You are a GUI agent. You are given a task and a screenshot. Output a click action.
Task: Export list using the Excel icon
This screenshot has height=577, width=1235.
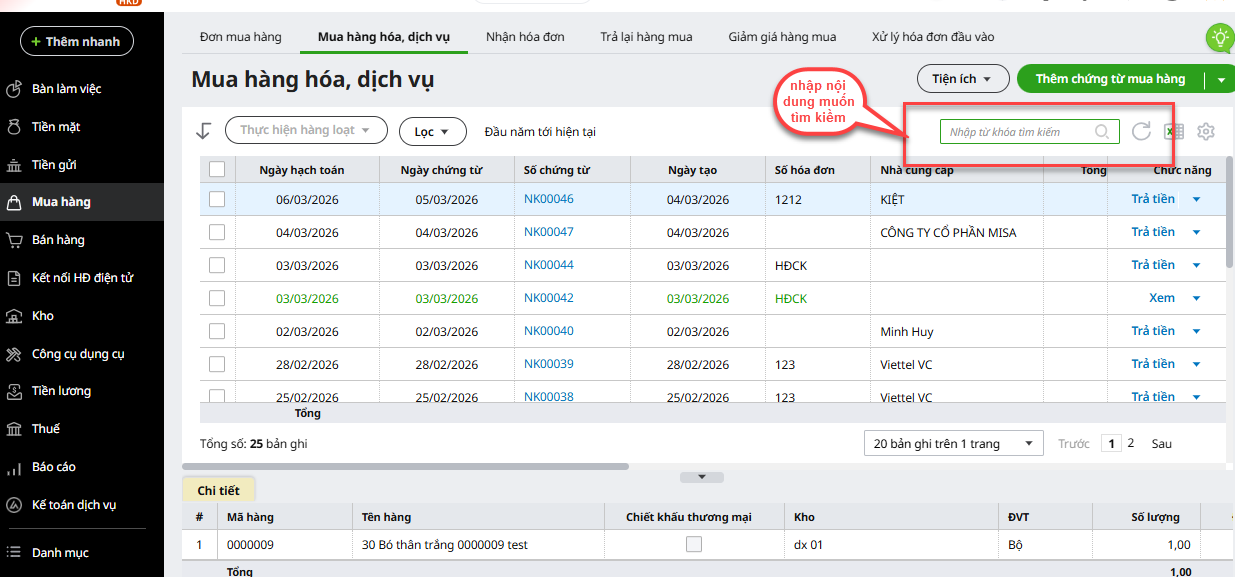click(x=1174, y=132)
